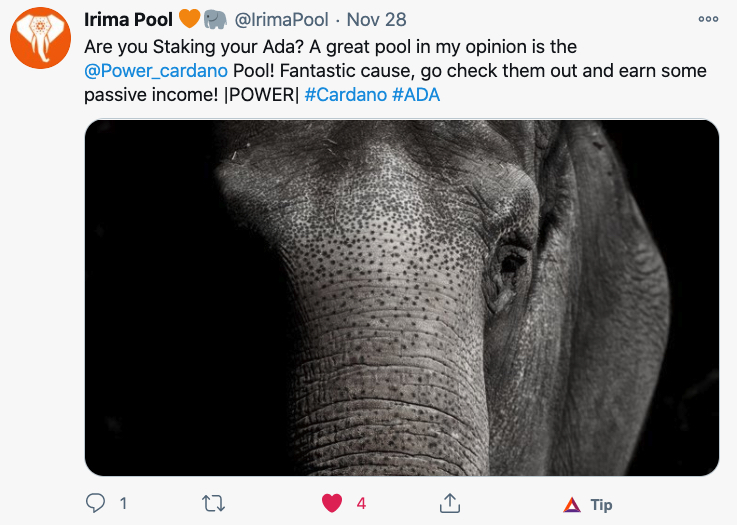This screenshot has height=525, width=737.
Task: Expand the tweet's more options menu
Action: [708, 19]
